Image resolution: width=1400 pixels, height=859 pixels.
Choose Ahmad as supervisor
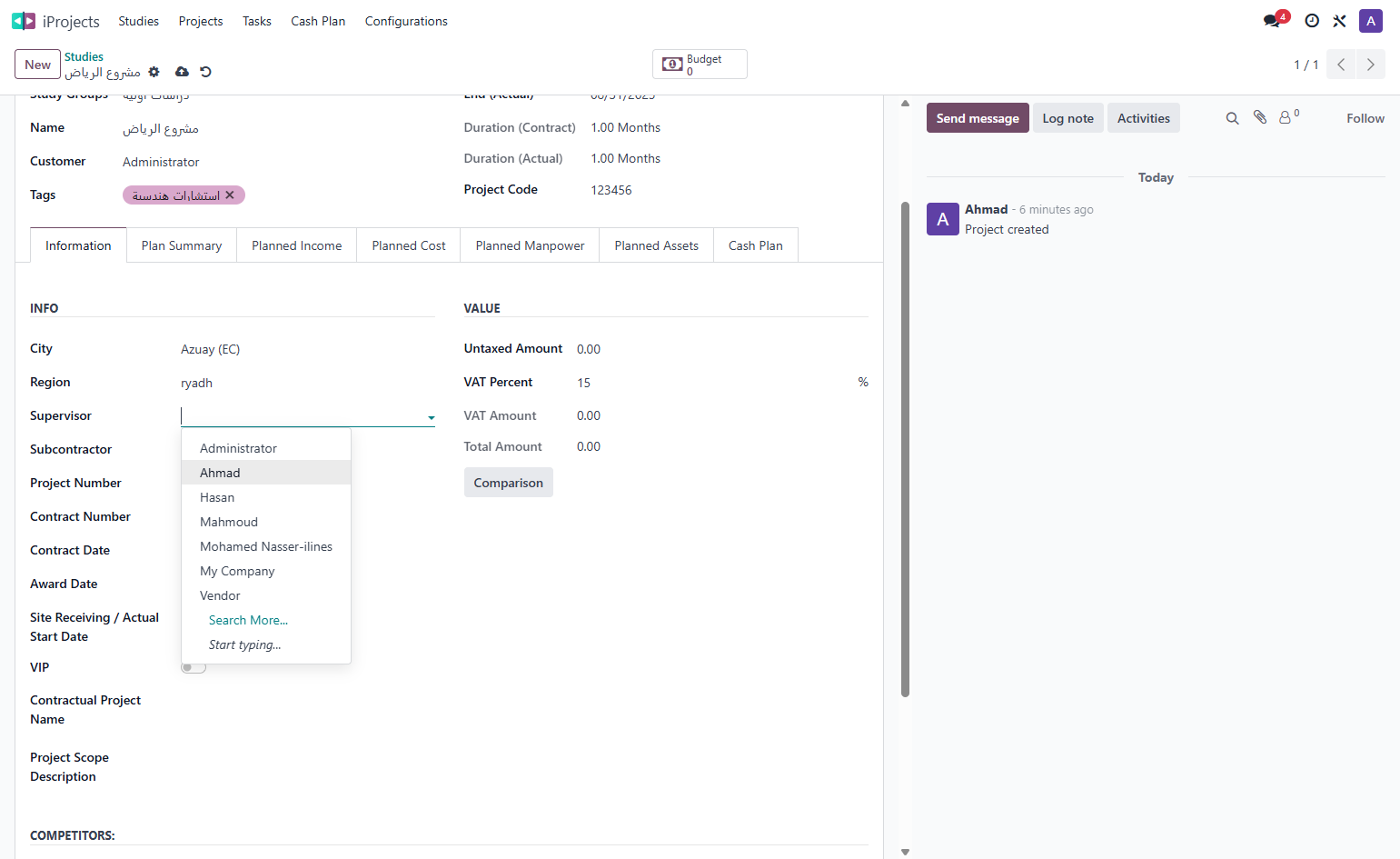pyautogui.click(x=266, y=473)
